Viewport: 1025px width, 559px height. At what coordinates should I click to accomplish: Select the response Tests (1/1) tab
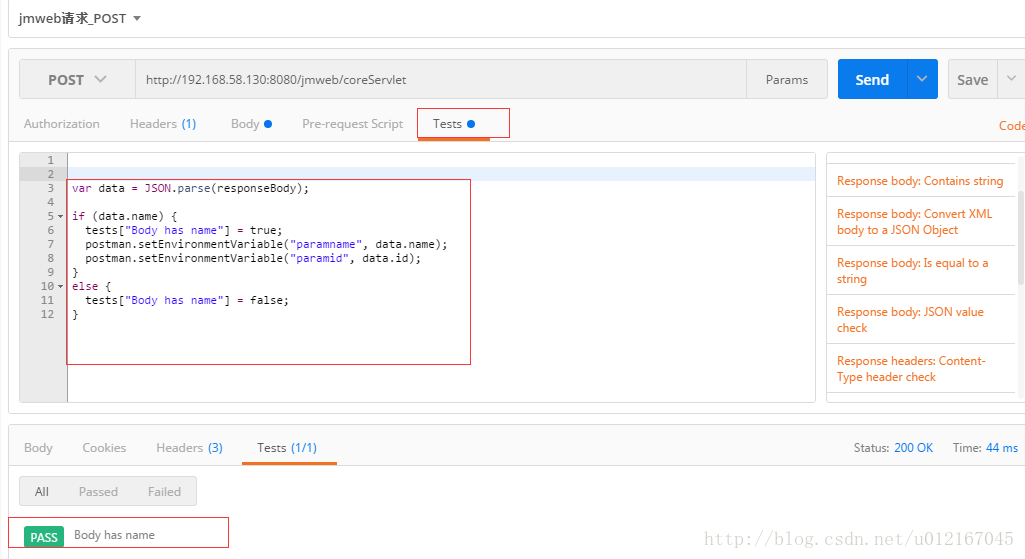(287, 448)
